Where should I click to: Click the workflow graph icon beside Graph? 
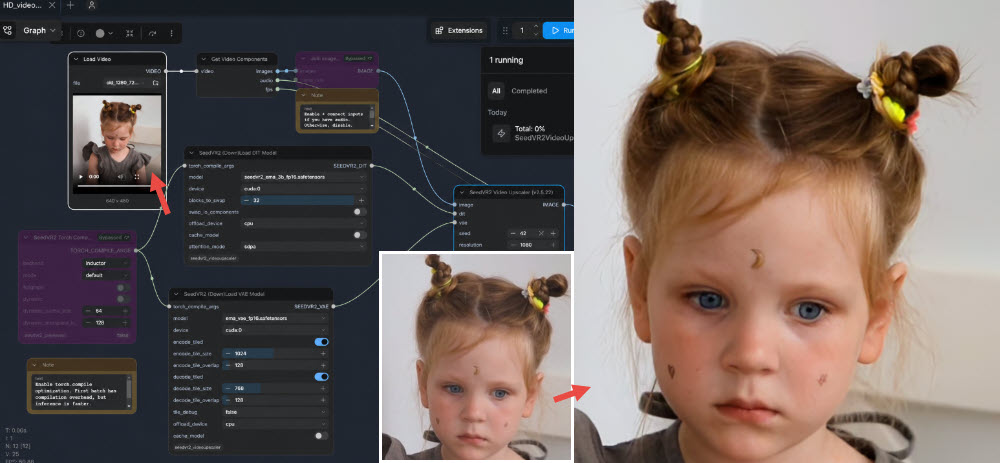[x=8, y=30]
